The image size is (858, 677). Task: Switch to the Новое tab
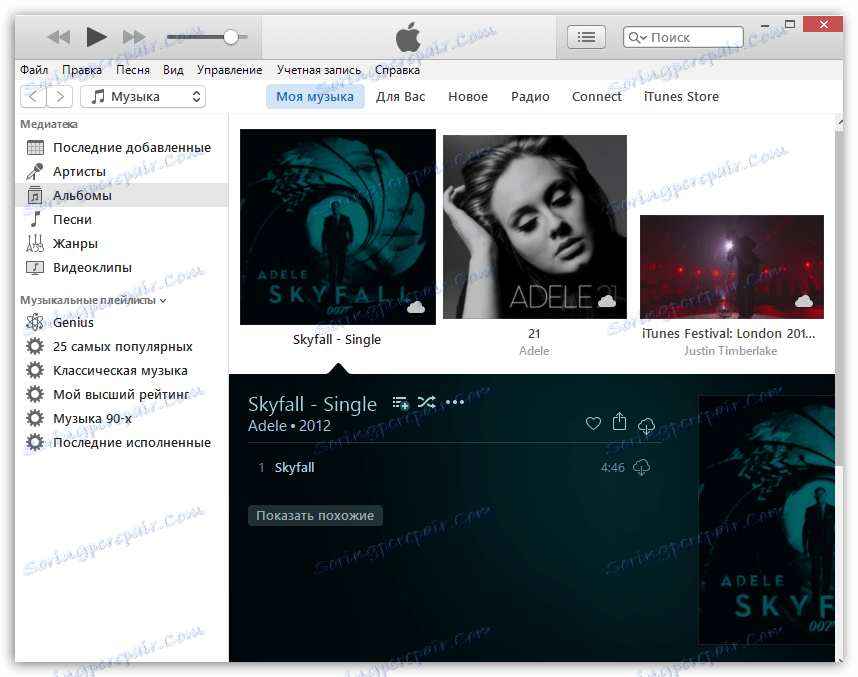pyautogui.click(x=468, y=97)
